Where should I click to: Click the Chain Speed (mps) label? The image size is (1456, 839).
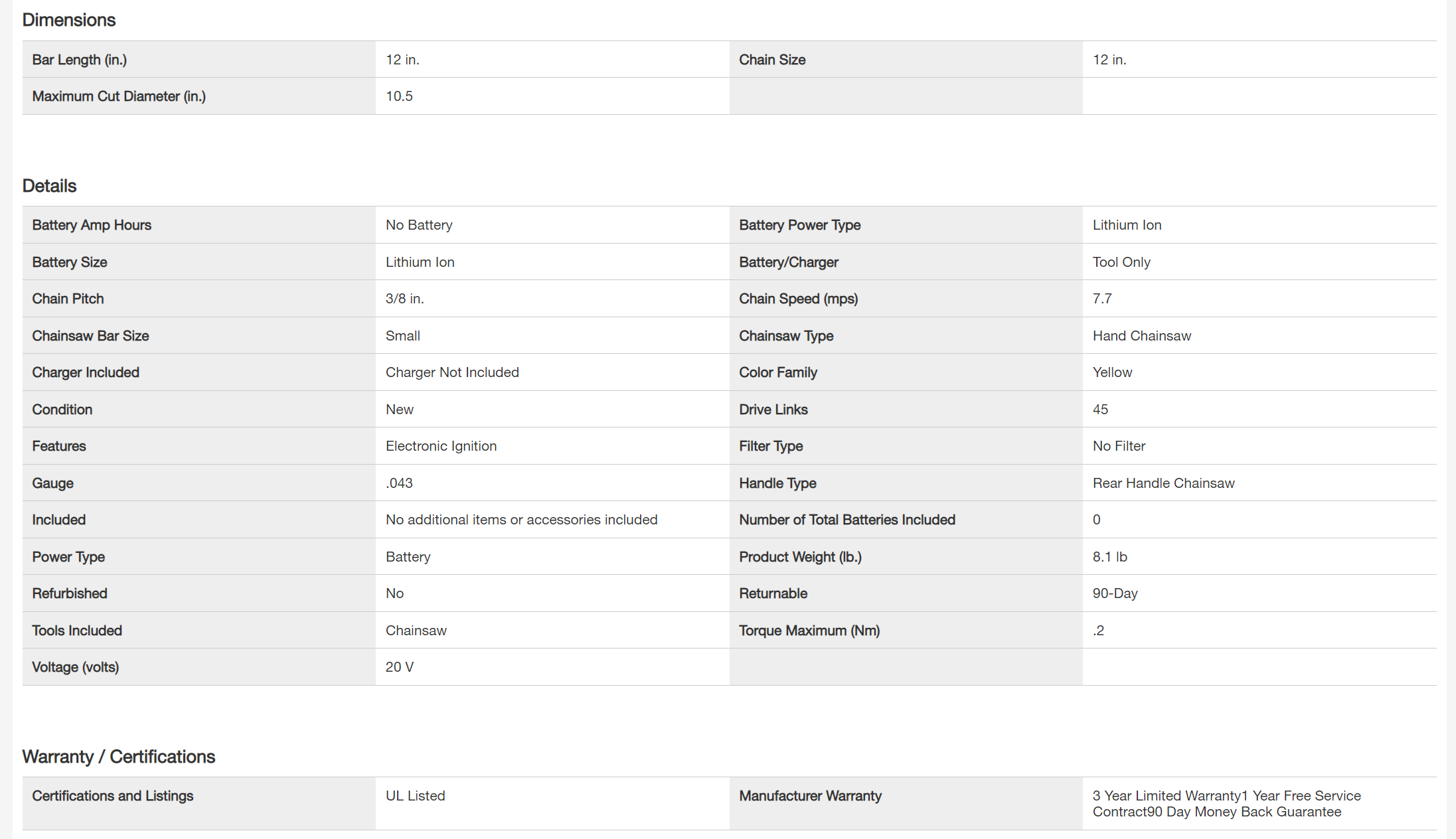[799, 299]
